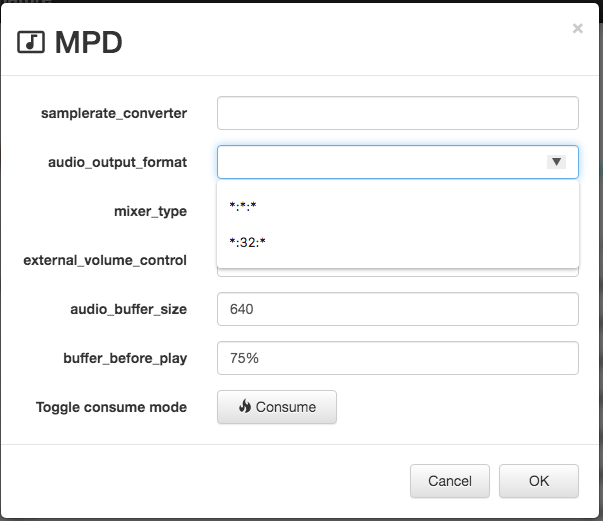Viewport: 603px width, 521px height.
Task: Click the Cancel button
Action: [450, 481]
